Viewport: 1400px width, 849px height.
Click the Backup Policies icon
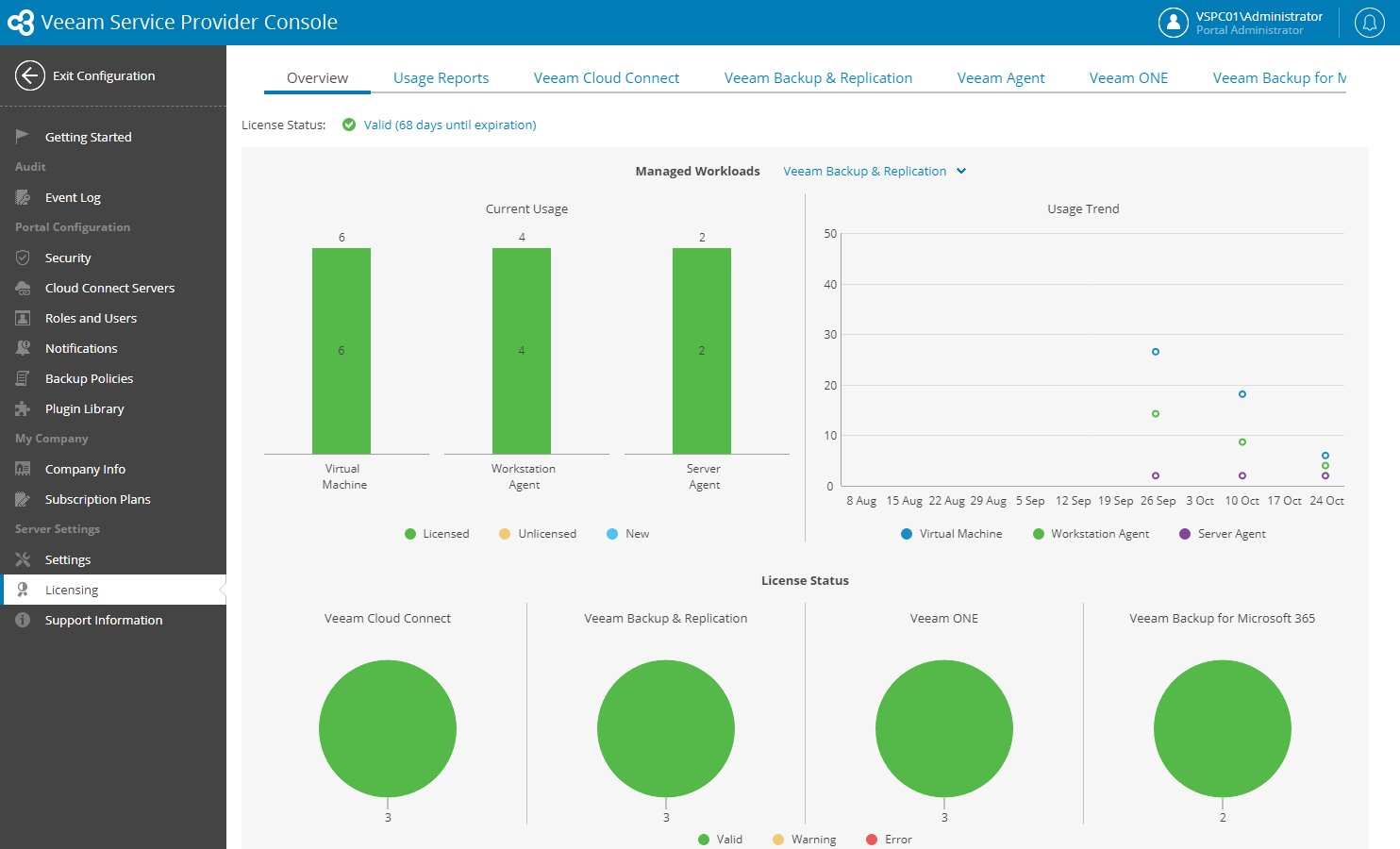[23, 378]
